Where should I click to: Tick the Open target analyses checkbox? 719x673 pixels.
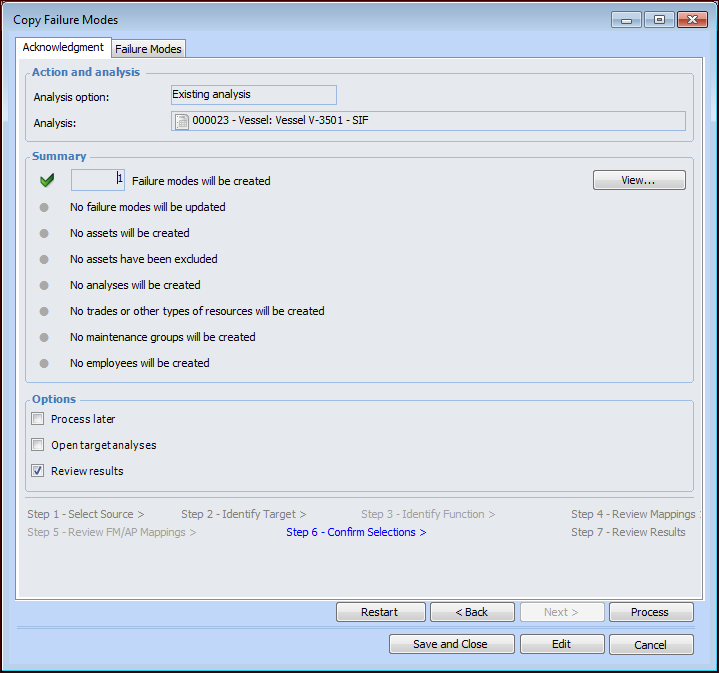click(38, 445)
